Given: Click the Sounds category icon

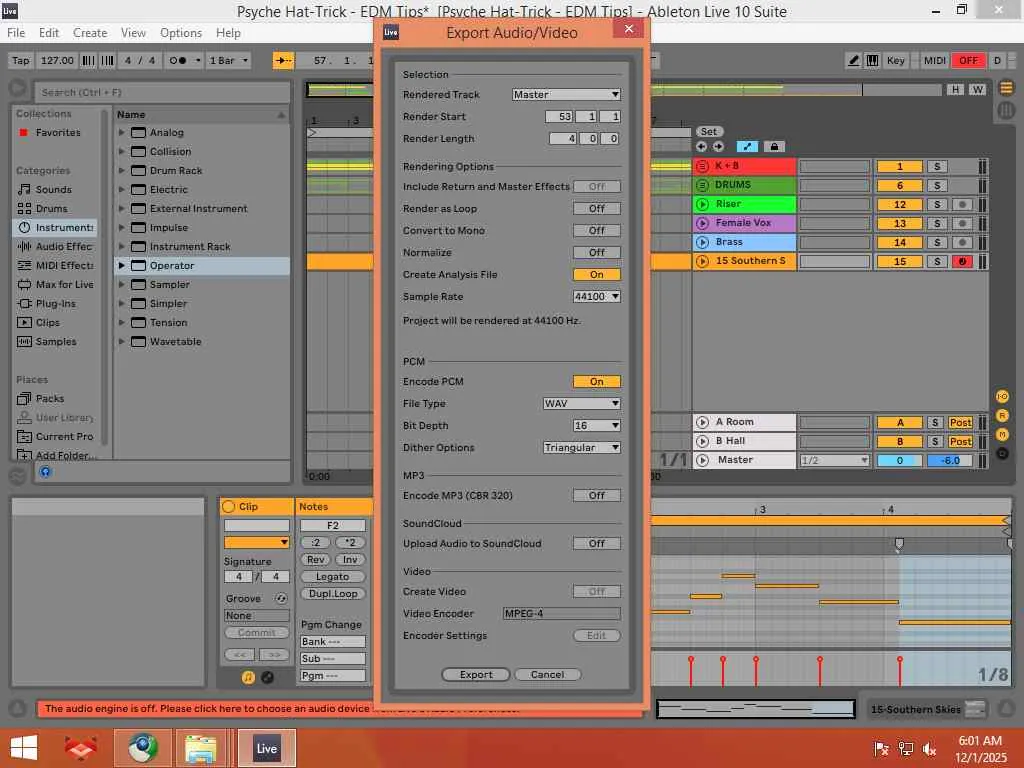Looking at the screenshot, I should coord(24,189).
